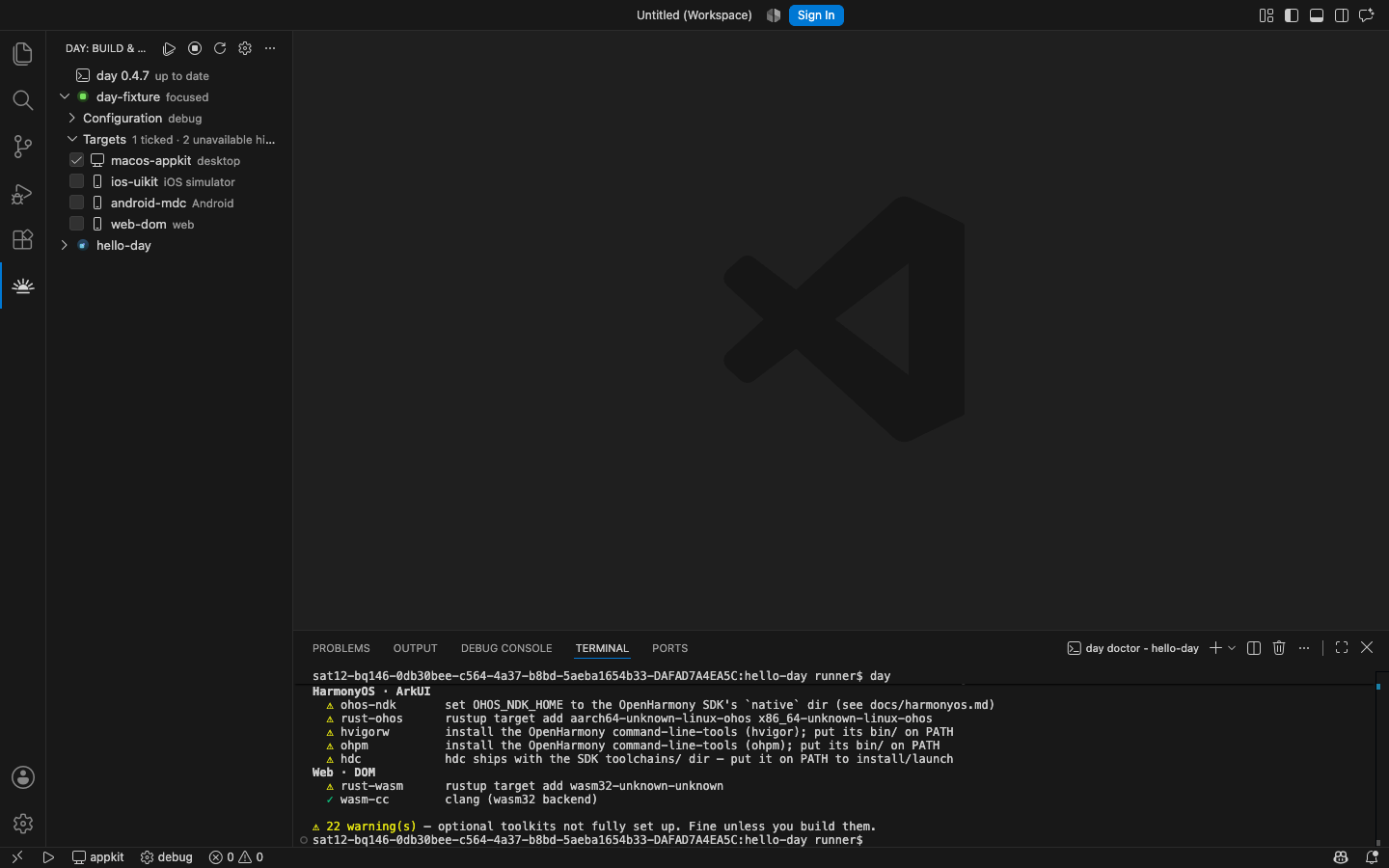
Task: Click the shield icon beside Sign In
Action: pyautogui.click(x=774, y=15)
